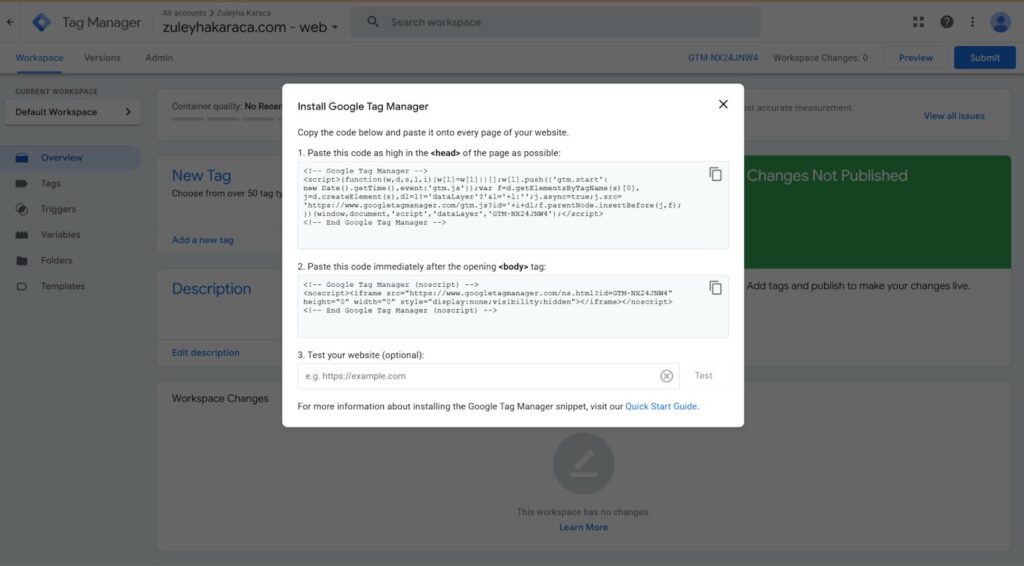Click the Tags sidebar icon

[x=22, y=183]
